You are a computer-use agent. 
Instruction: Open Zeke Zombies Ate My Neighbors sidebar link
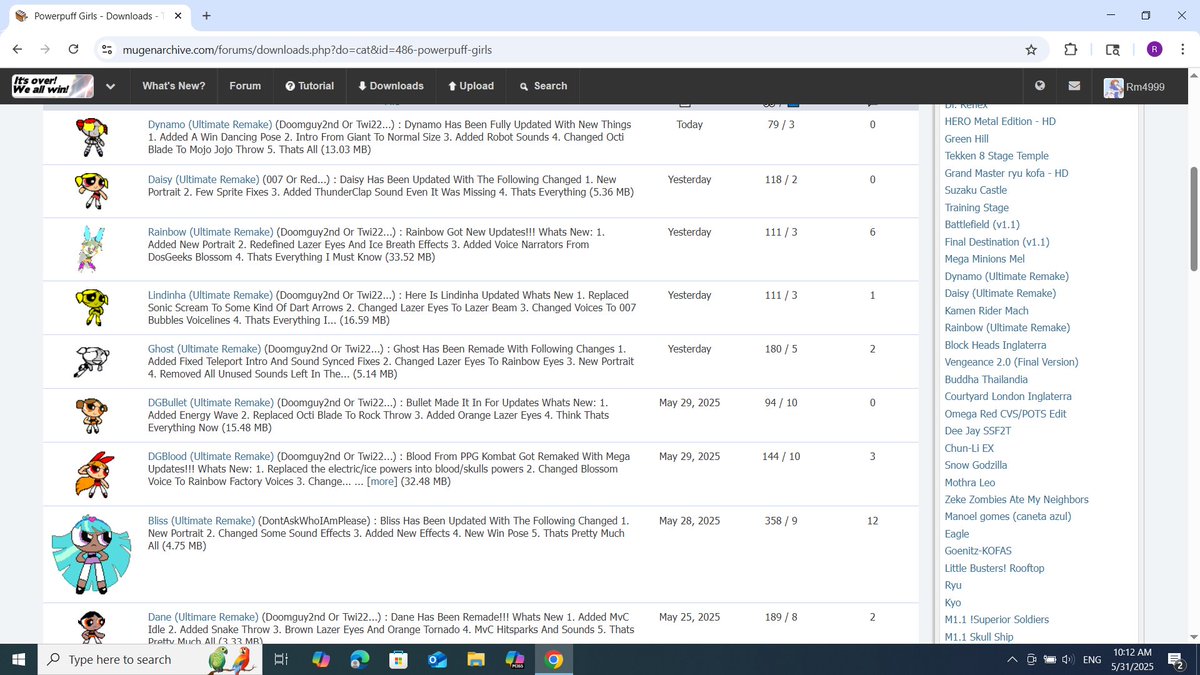[x=1017, y=500]
